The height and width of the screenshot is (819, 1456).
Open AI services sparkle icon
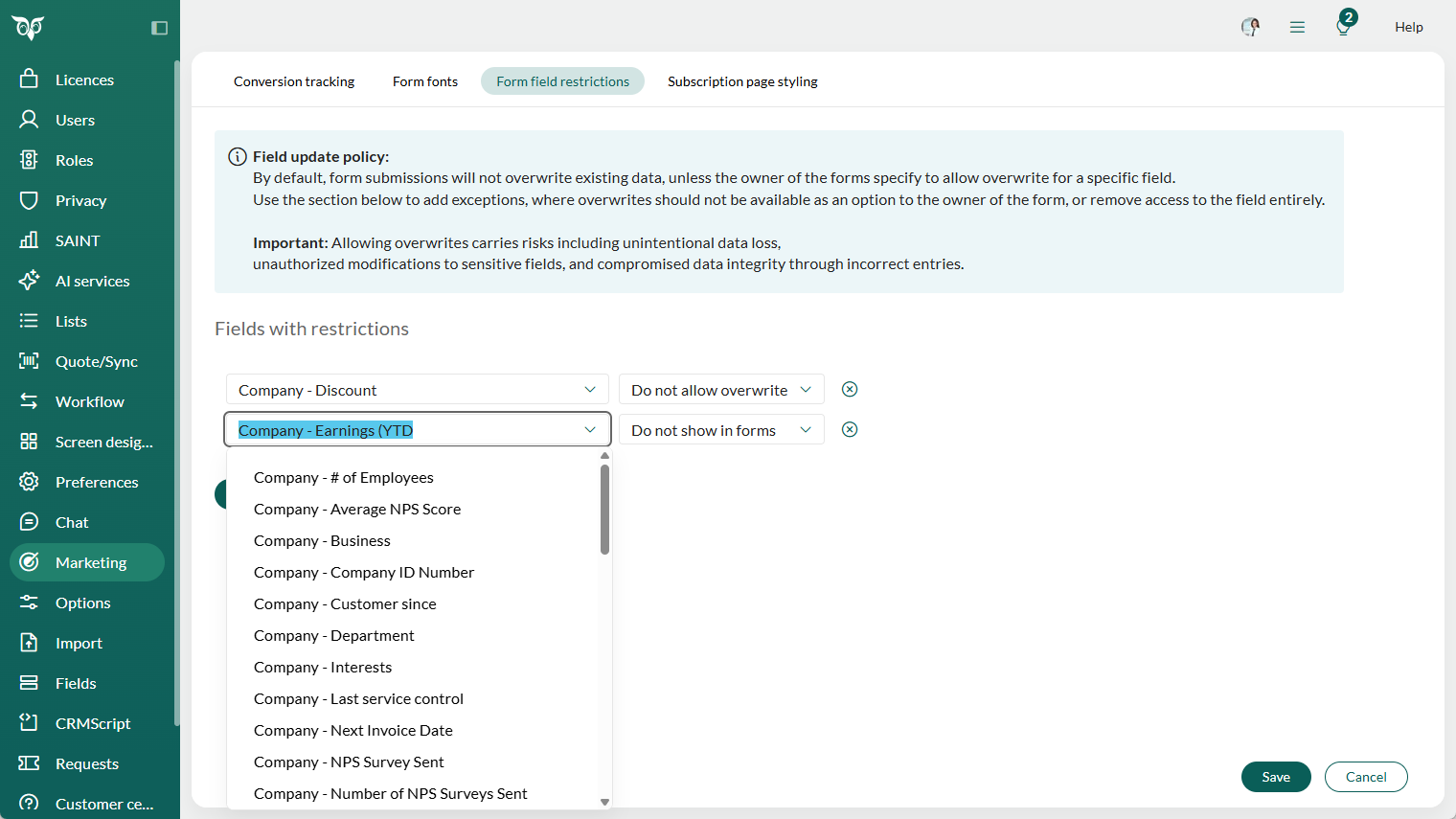29,280
